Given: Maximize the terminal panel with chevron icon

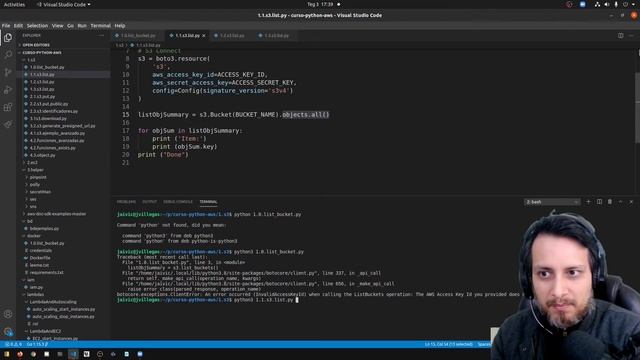Looking at the screenshot, I should coord(620,202).
